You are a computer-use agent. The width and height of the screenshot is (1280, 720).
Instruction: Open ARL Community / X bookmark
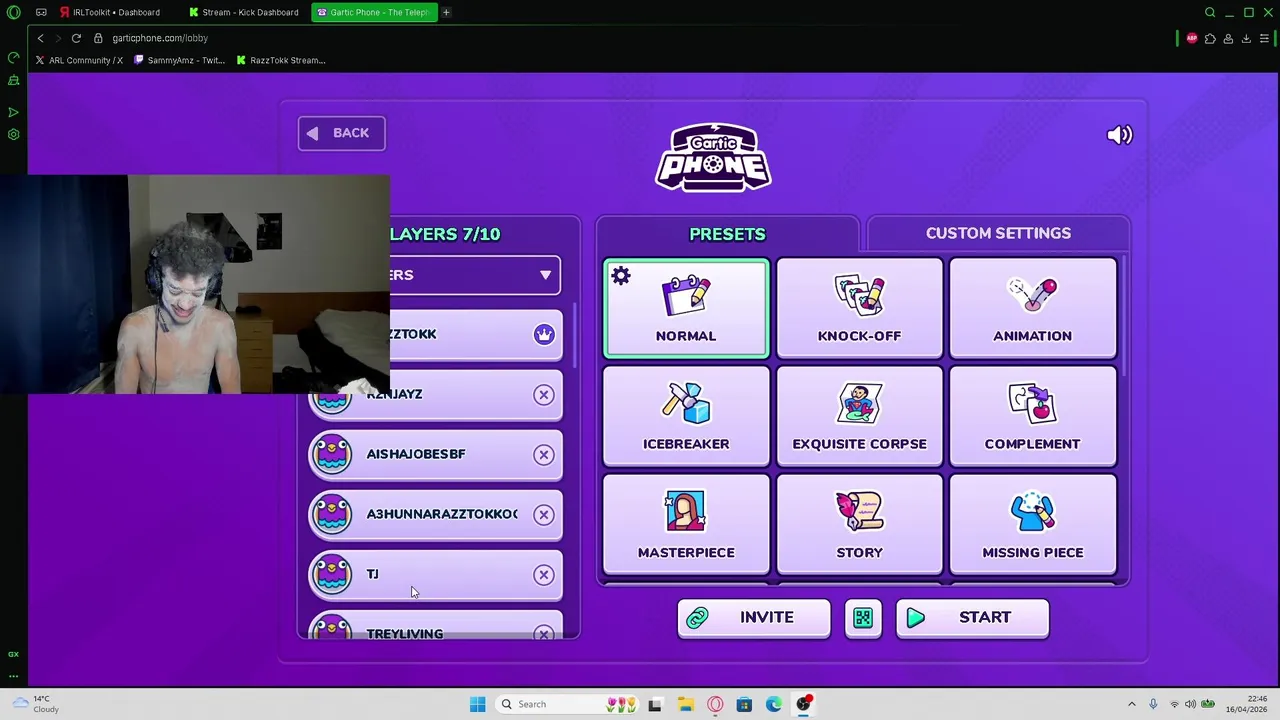click(x=79, y=60)
